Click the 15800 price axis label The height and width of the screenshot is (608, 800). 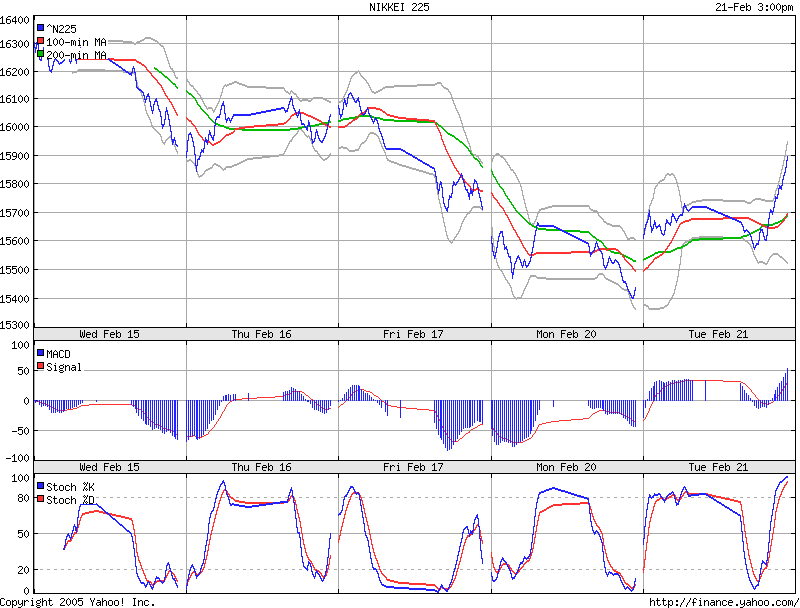pyautogui.click(x=15, y=184)
